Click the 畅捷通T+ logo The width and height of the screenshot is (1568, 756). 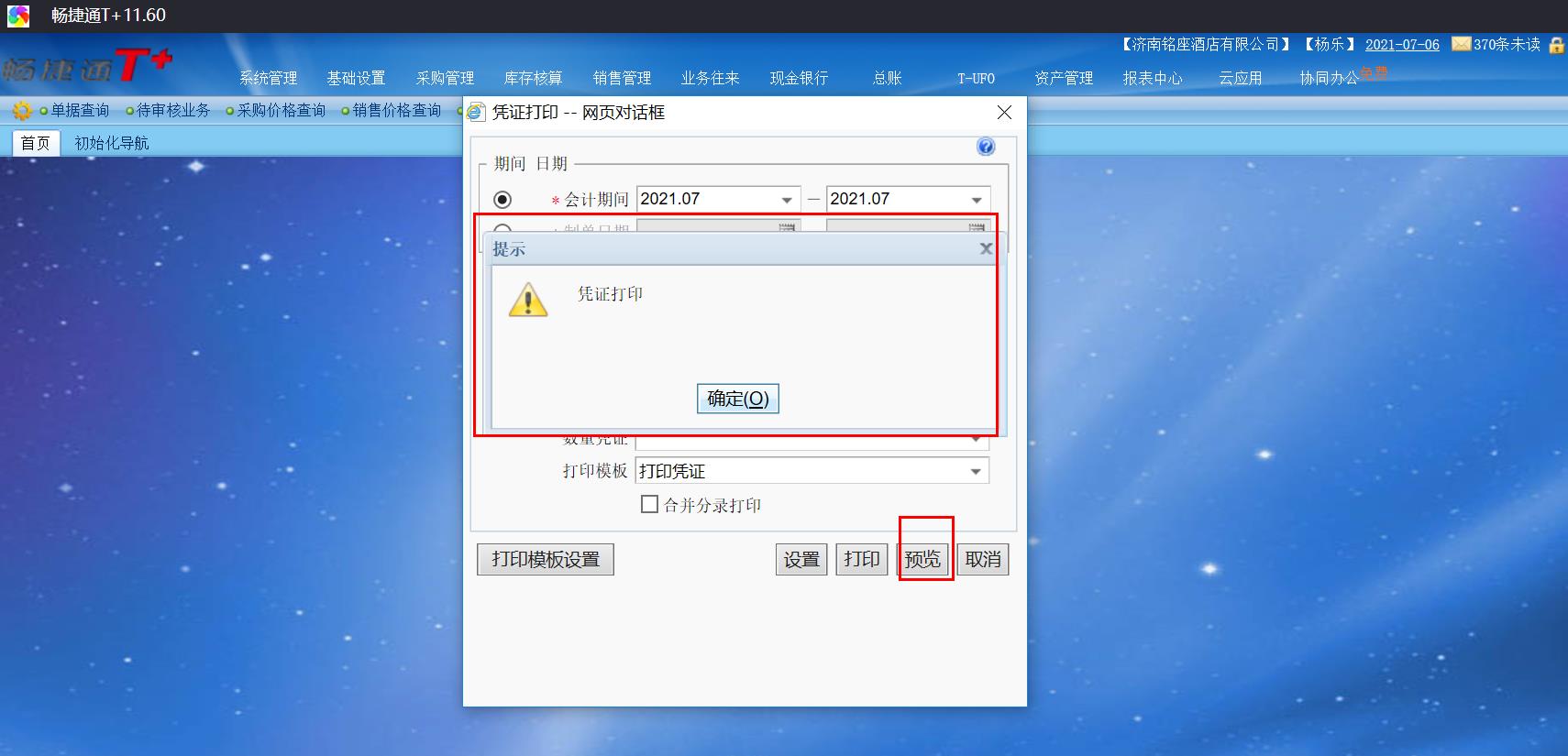point(87,66)
